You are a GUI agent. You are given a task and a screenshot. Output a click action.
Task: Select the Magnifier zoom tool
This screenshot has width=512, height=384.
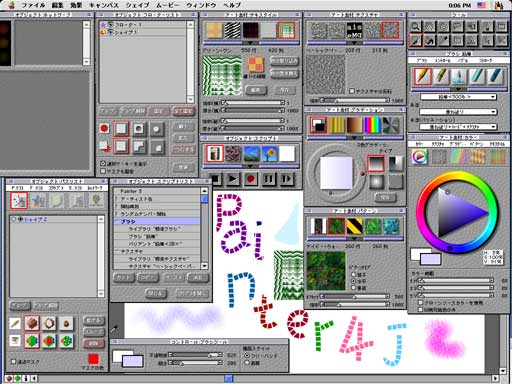click(x=415, y=26)
